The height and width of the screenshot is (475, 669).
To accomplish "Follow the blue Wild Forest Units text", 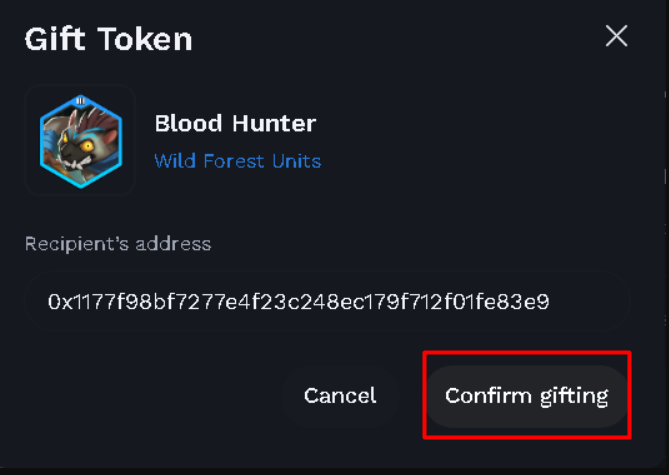I will click(x=238, y=161).
